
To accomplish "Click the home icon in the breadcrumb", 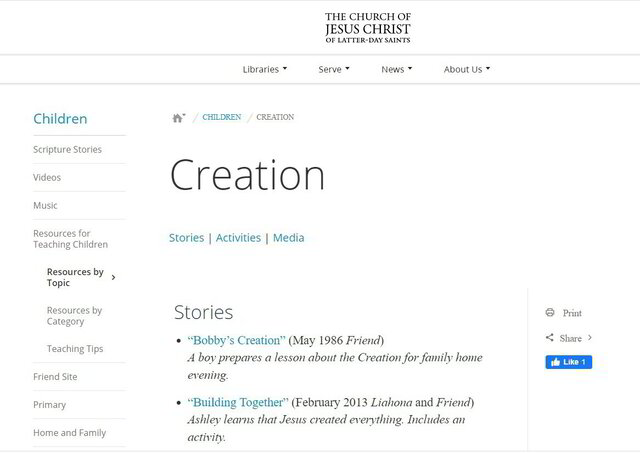I will click(x=177, y=118).
